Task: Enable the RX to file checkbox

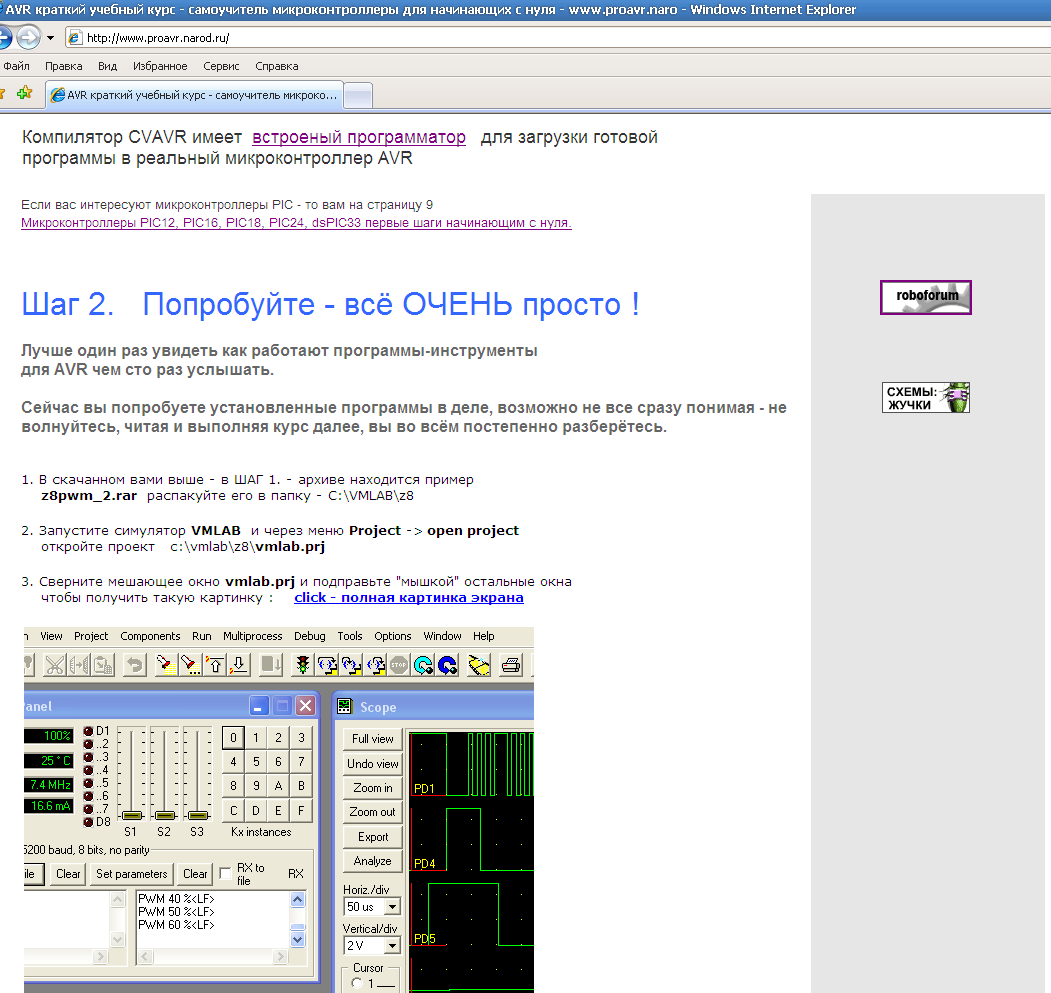Action: pos(226,874)
